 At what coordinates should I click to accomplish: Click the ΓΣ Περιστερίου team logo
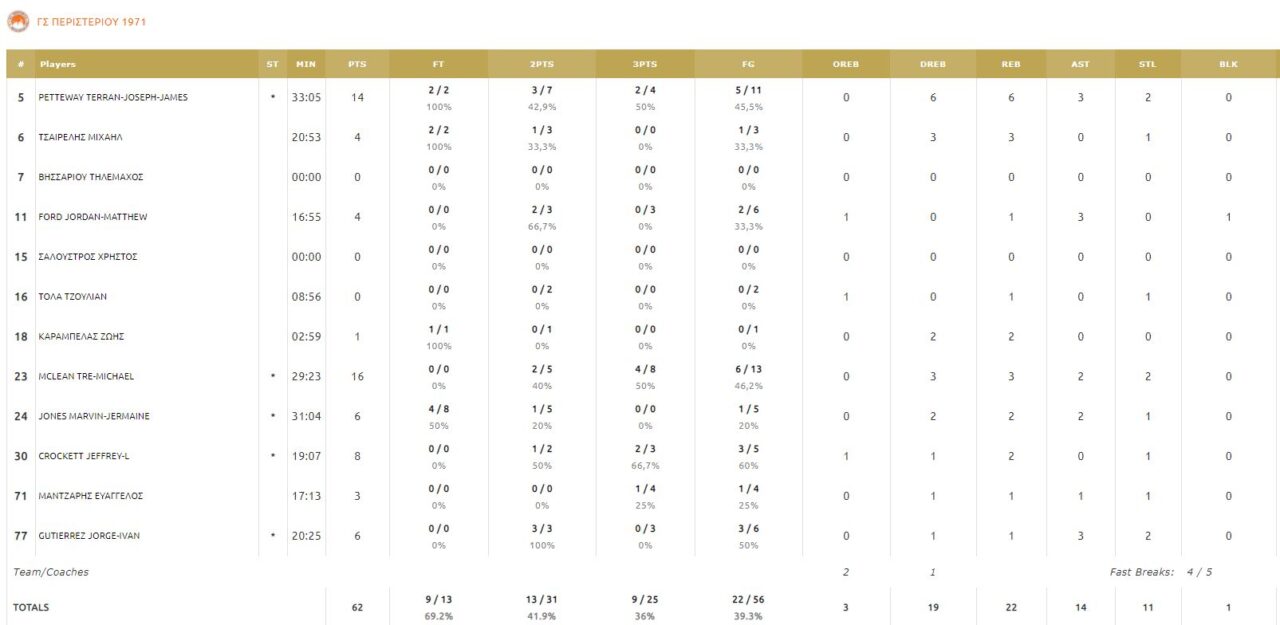(18, 21)
